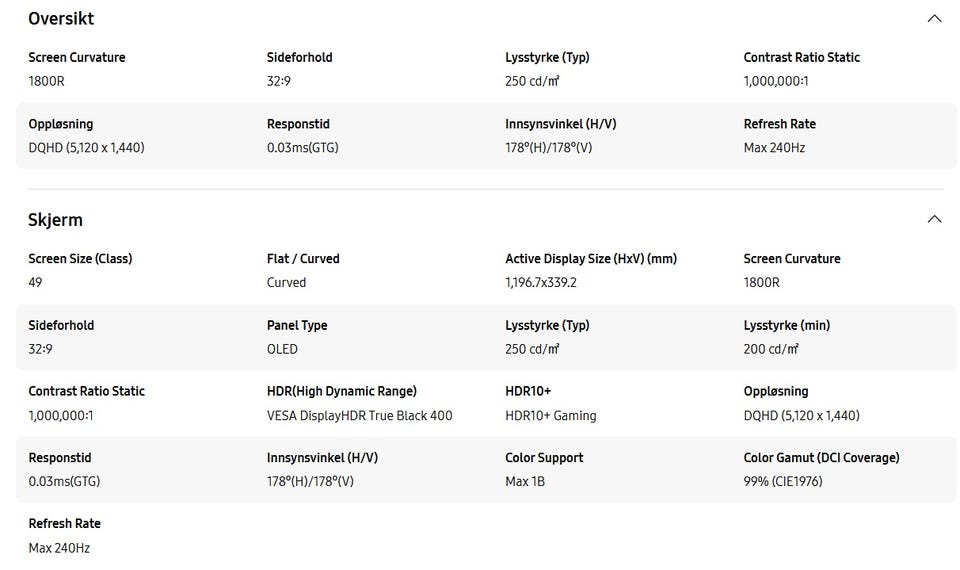
Task: Click the Screen Size (Class) label
Action: click(80, 259)
